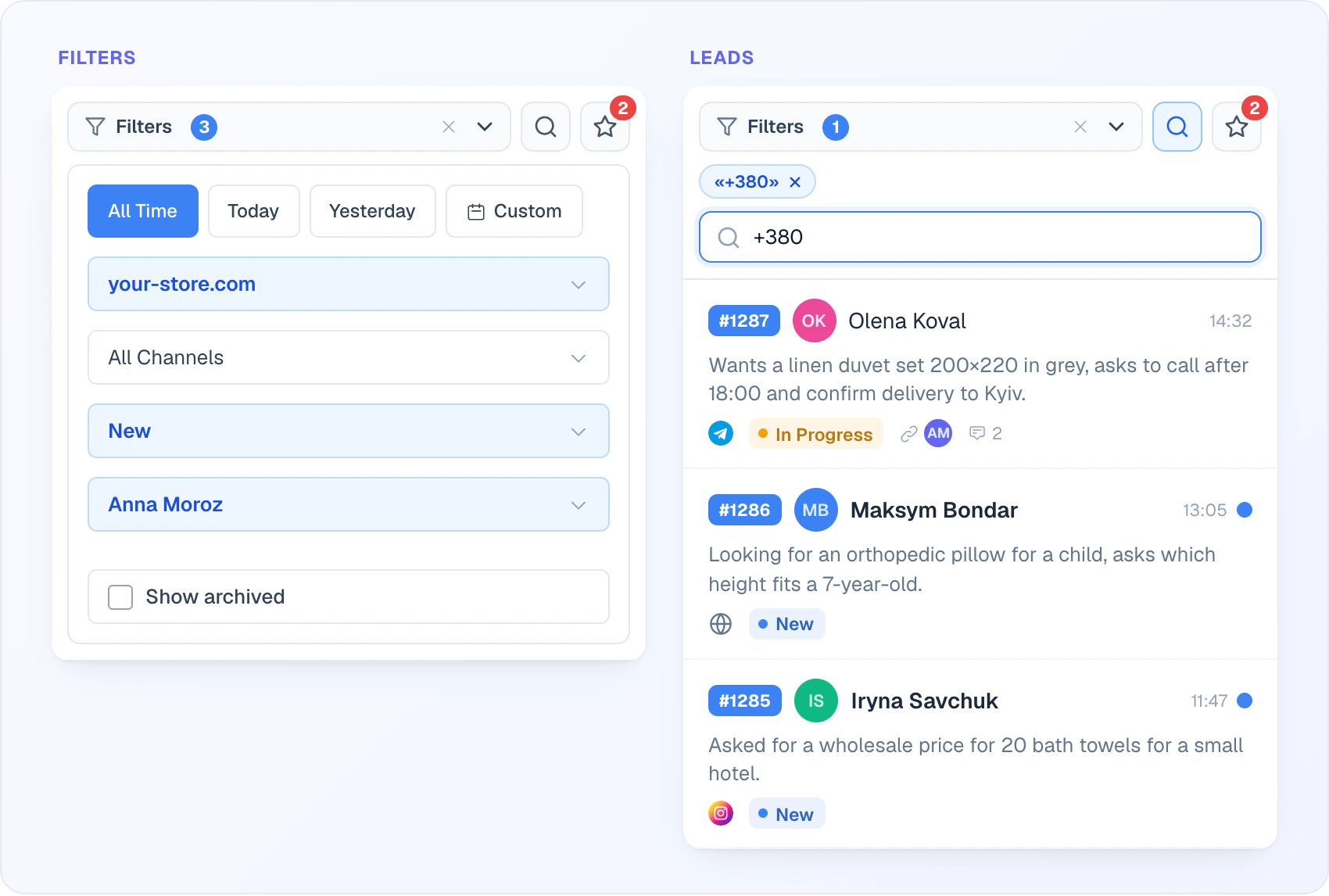1329x896 pixels.
Task: Click lead ID badge #1286
Action: pos(745,510)
